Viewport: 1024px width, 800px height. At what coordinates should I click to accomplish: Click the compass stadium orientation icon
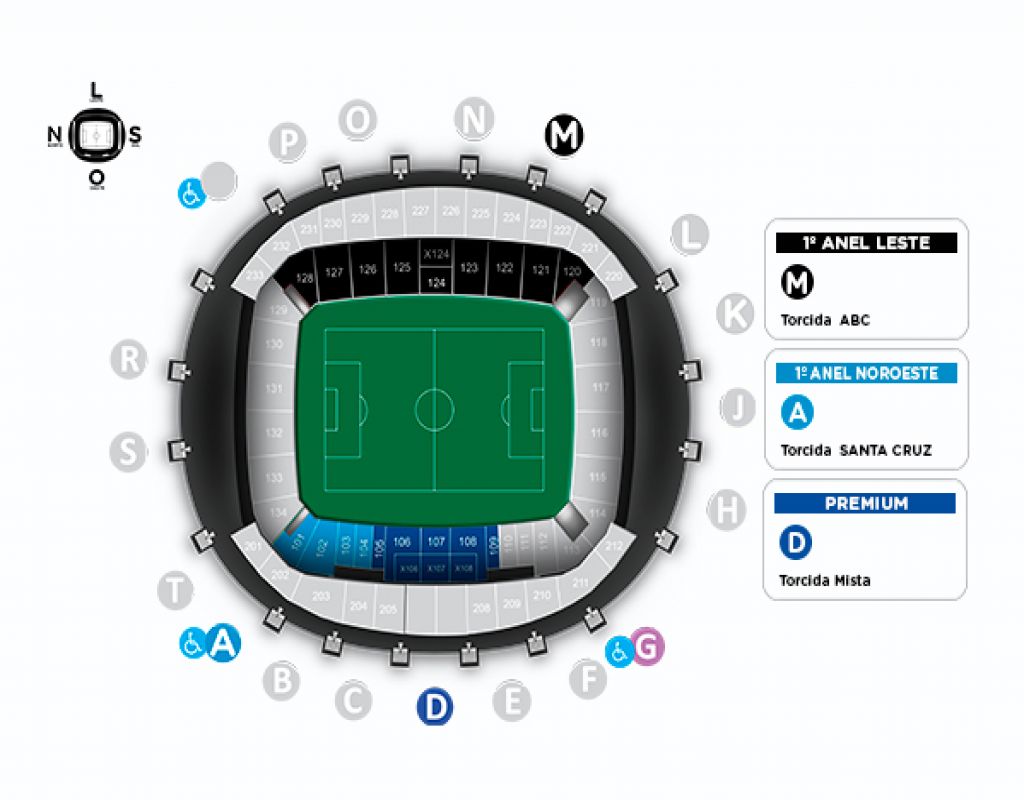click(96, 136)
